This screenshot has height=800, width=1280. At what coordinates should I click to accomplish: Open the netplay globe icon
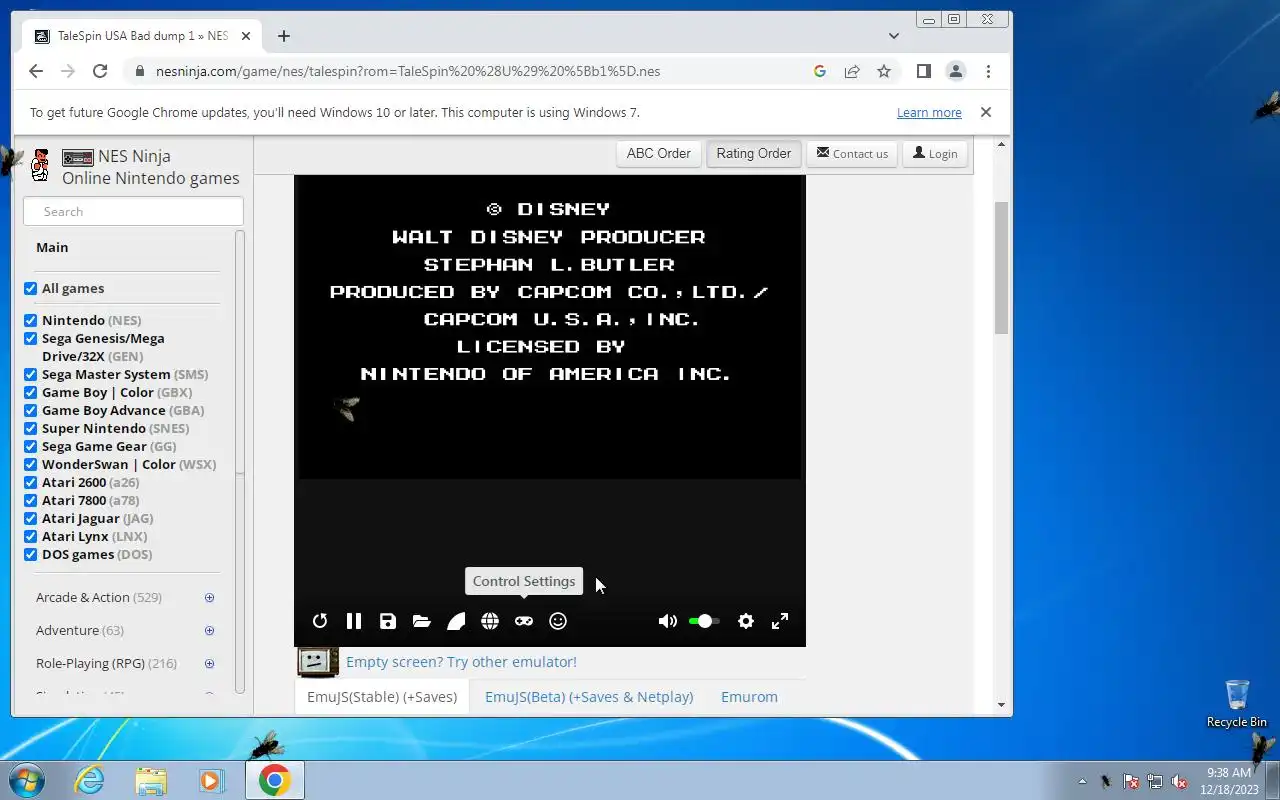coord(490,621)
